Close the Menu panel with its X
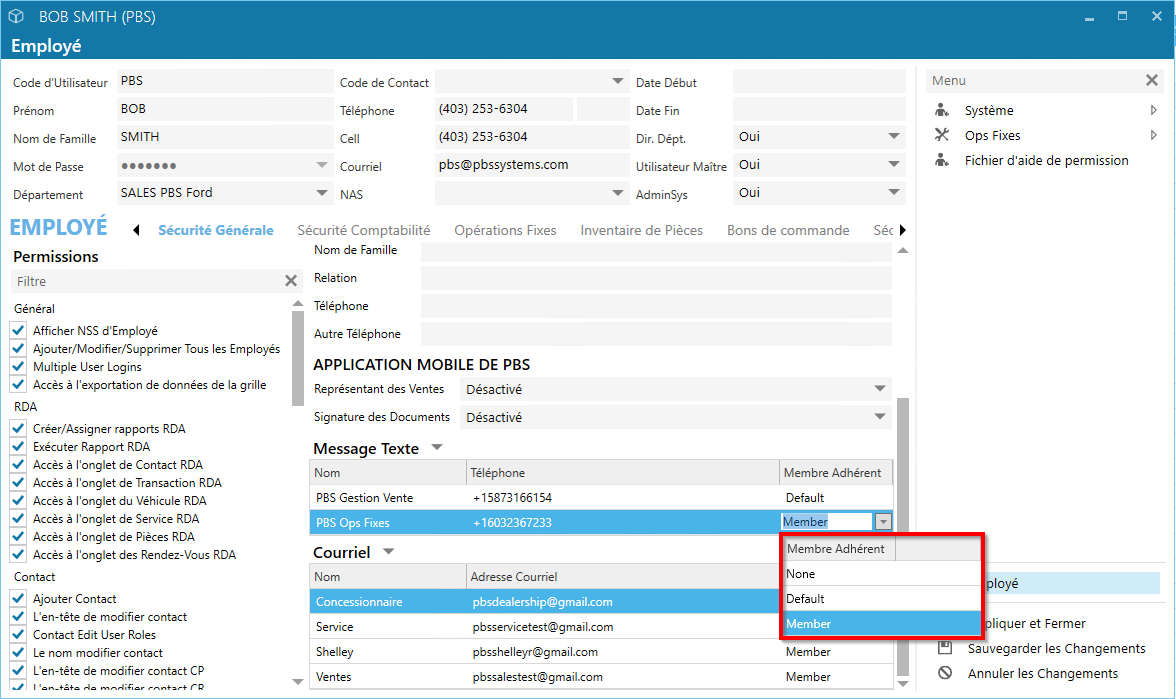The width and height of the screenshot is (1176, 699). [1152, 80]
